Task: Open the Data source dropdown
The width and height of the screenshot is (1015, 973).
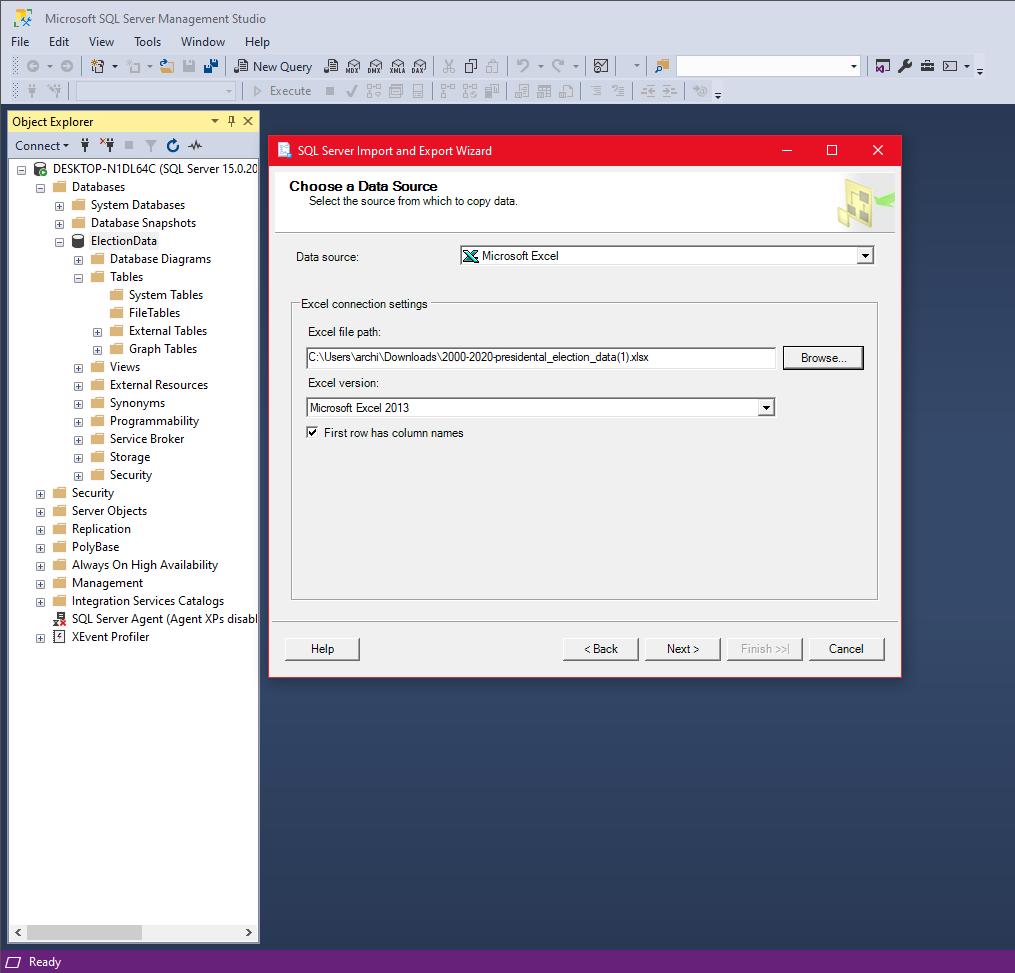Action: [865, 256]
